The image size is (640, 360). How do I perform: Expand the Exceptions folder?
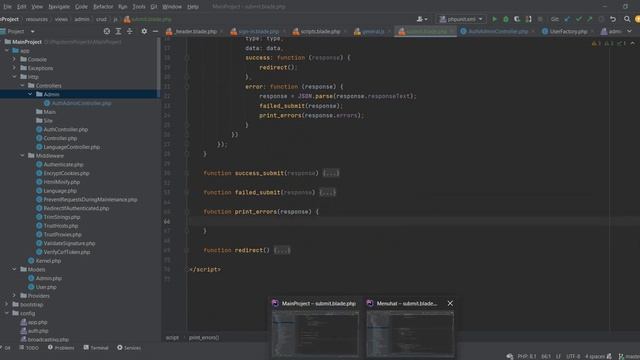pos(15,68)
